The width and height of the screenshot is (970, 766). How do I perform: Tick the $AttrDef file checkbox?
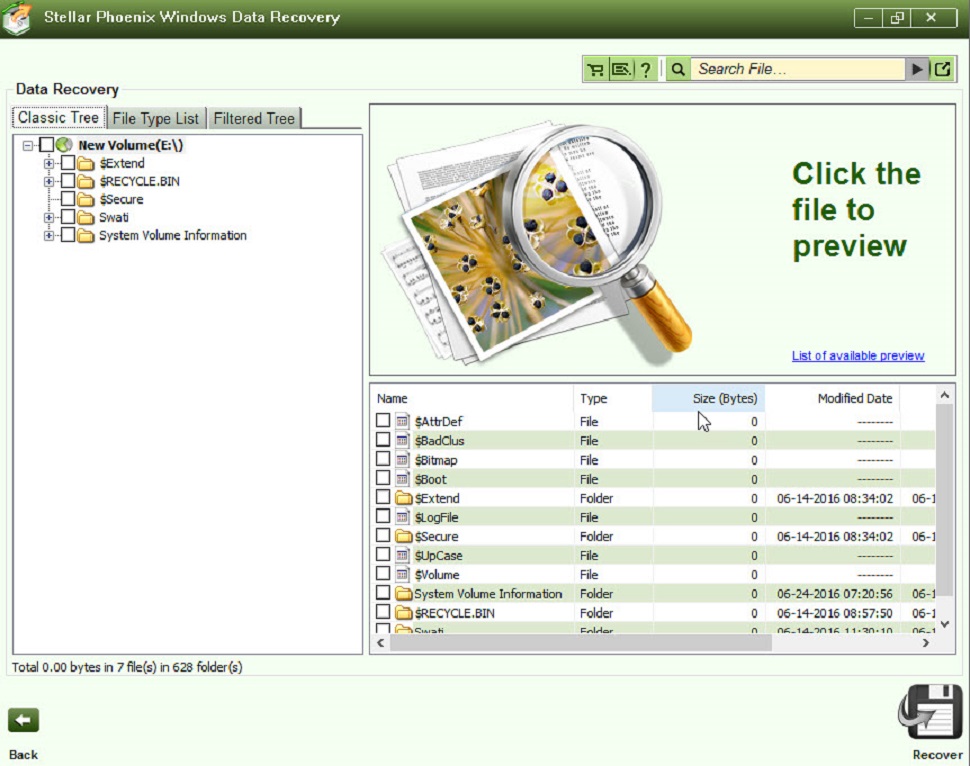383,420
